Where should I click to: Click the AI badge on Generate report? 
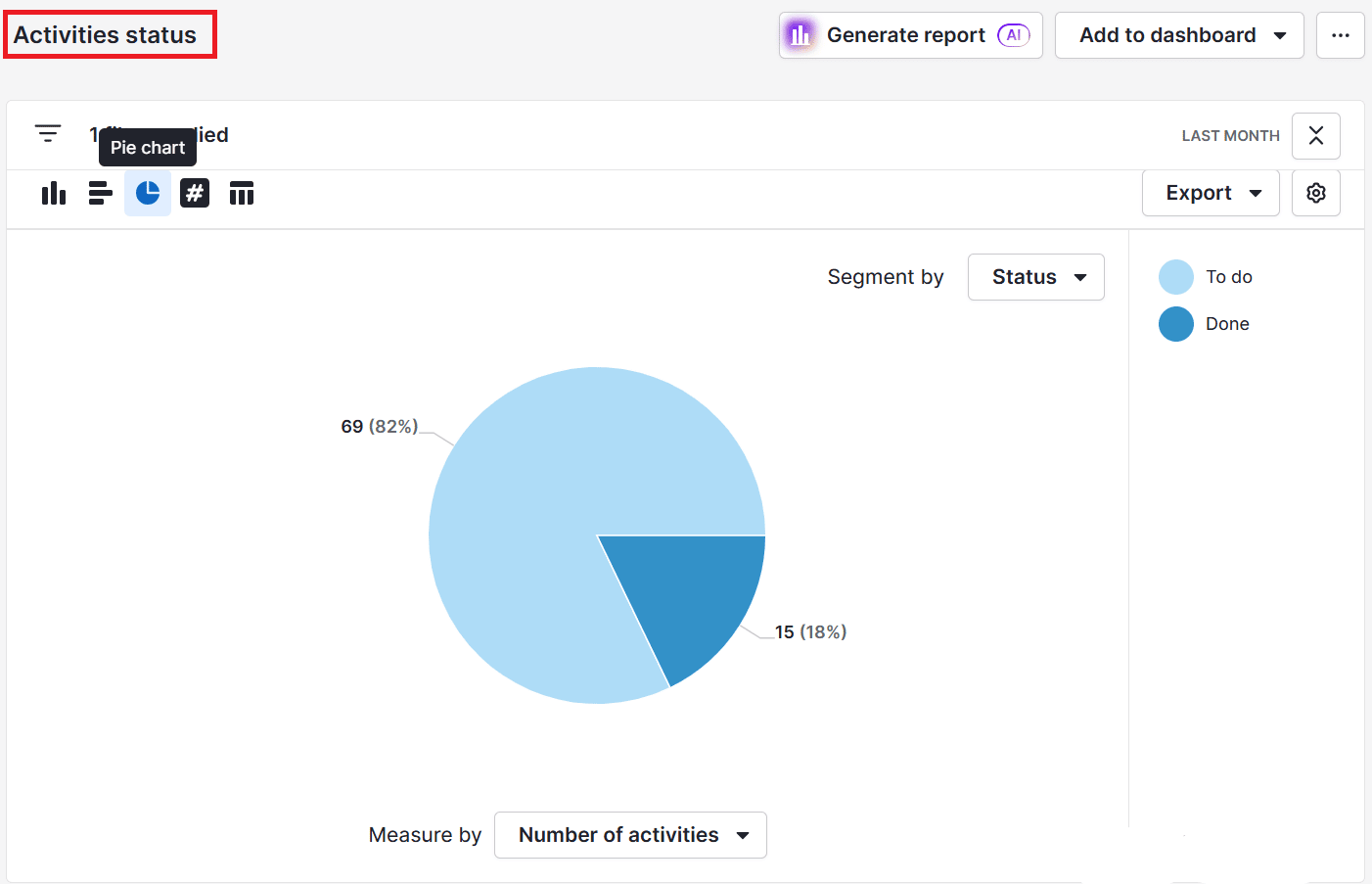pyautogui.click(x=1014, y=35)
